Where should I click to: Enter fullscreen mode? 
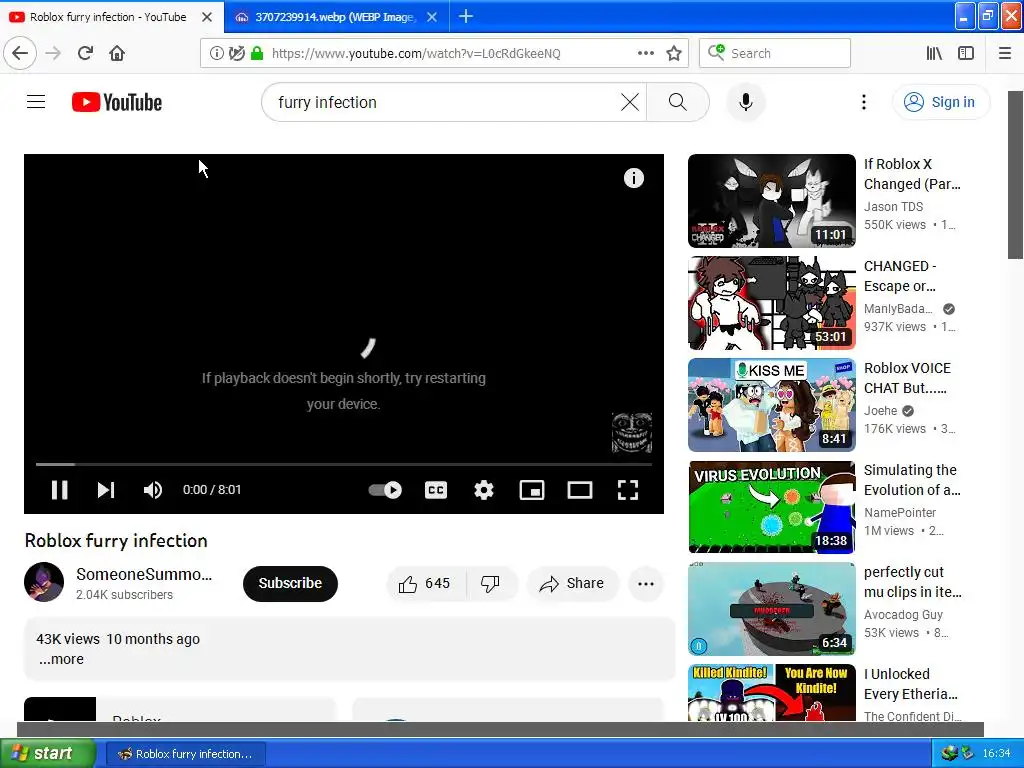(628, 490)
